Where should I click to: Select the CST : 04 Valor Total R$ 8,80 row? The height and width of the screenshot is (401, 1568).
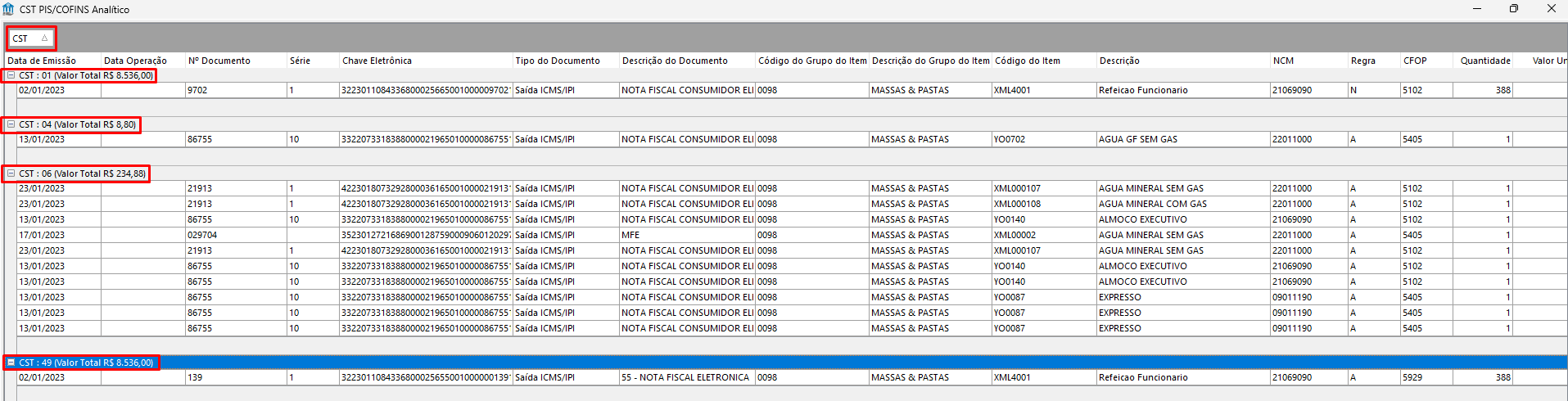pyautogui.click(x=786, y=124)
